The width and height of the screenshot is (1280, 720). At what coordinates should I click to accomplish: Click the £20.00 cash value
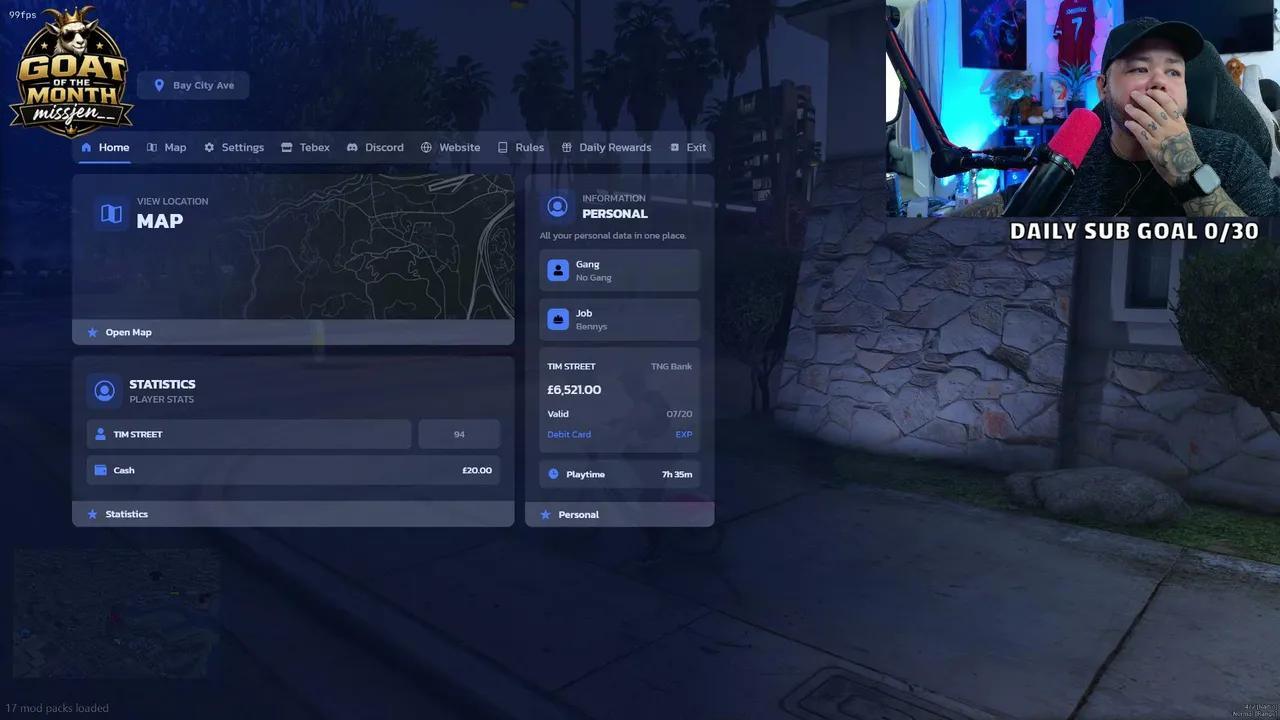477,470
